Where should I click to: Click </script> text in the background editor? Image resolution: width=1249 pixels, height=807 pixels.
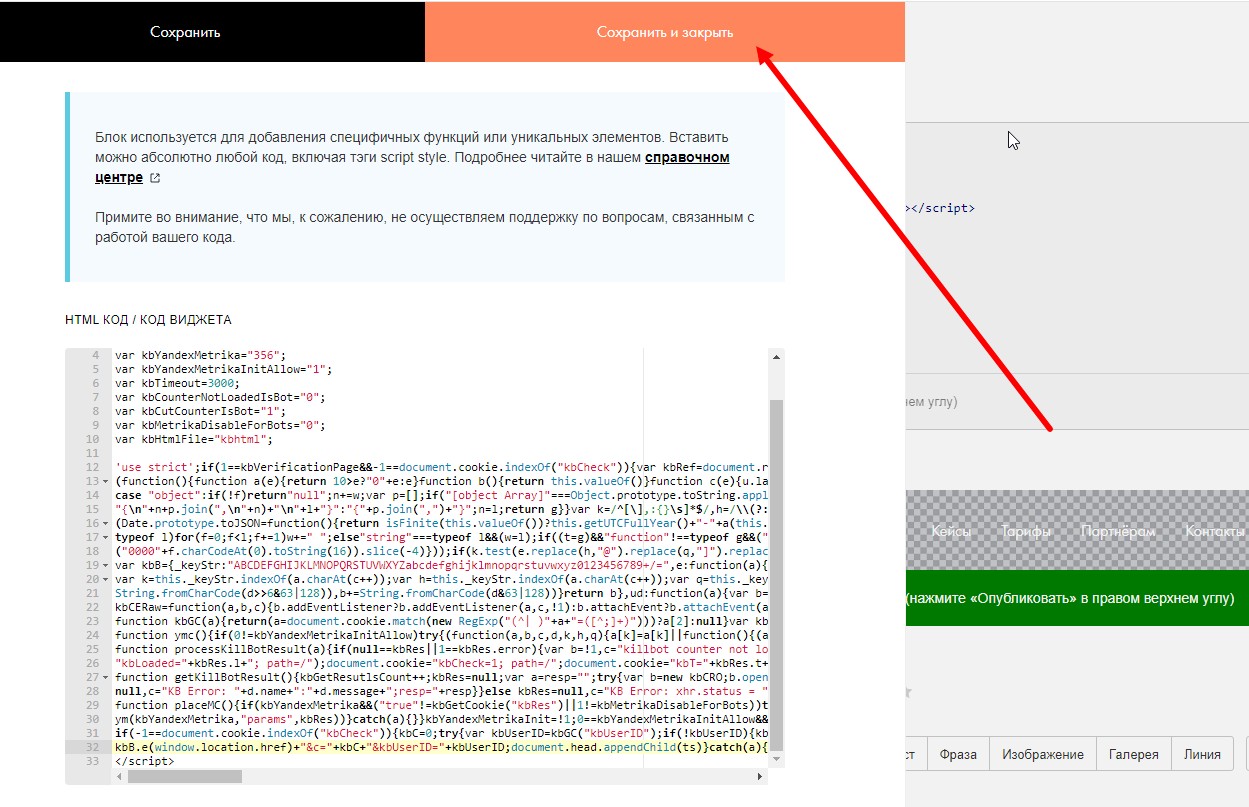click(944, 209)
